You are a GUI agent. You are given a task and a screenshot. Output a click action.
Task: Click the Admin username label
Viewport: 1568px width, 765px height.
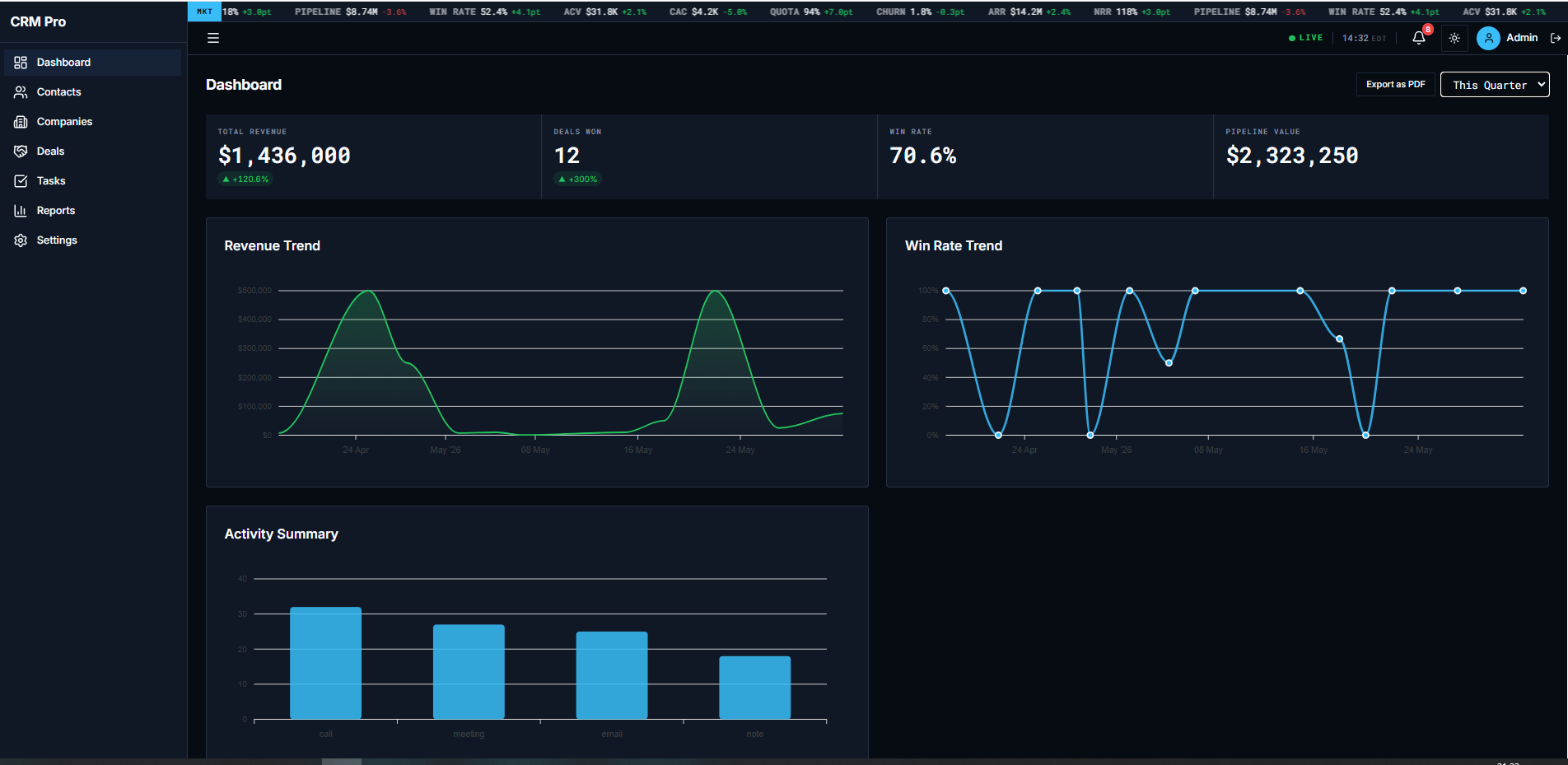pos(1522,38)
